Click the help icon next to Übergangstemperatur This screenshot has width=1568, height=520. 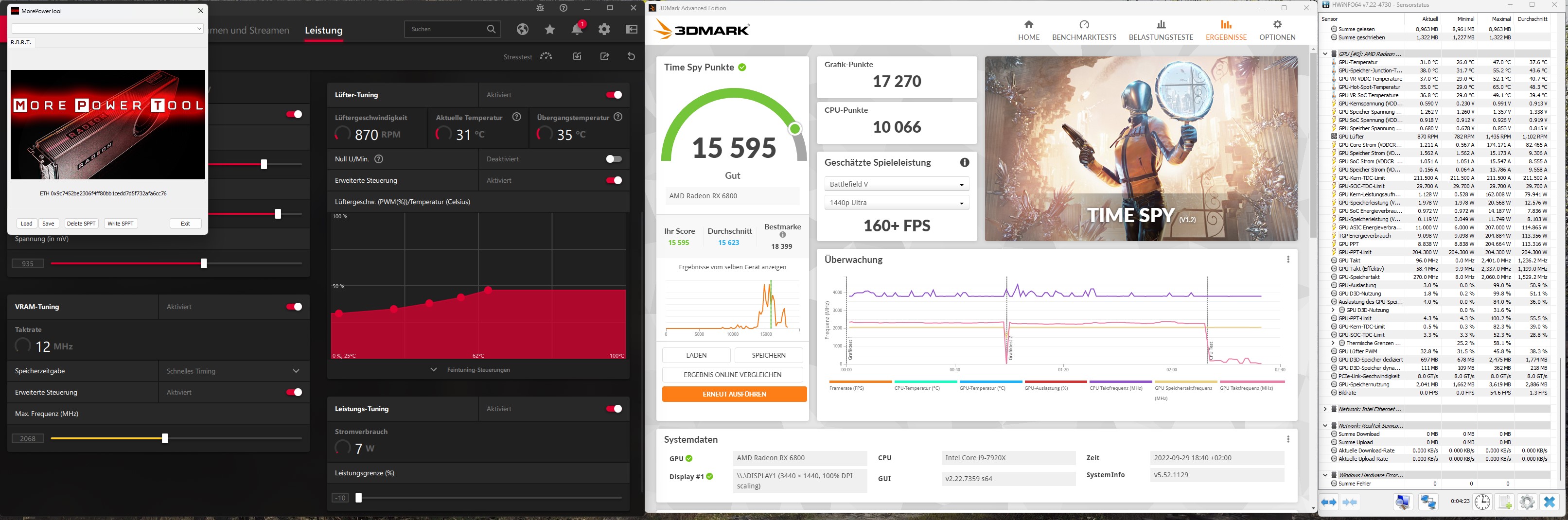pos(618,117)
